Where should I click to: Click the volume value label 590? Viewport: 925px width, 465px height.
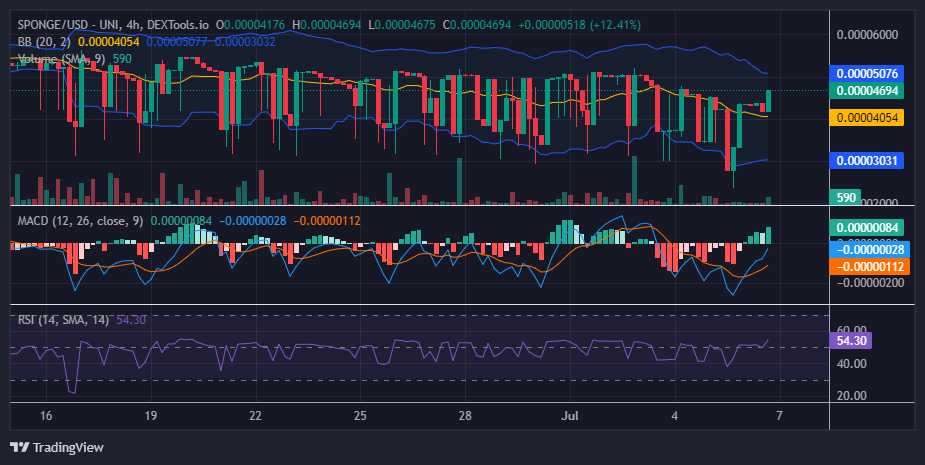[845, 197]
